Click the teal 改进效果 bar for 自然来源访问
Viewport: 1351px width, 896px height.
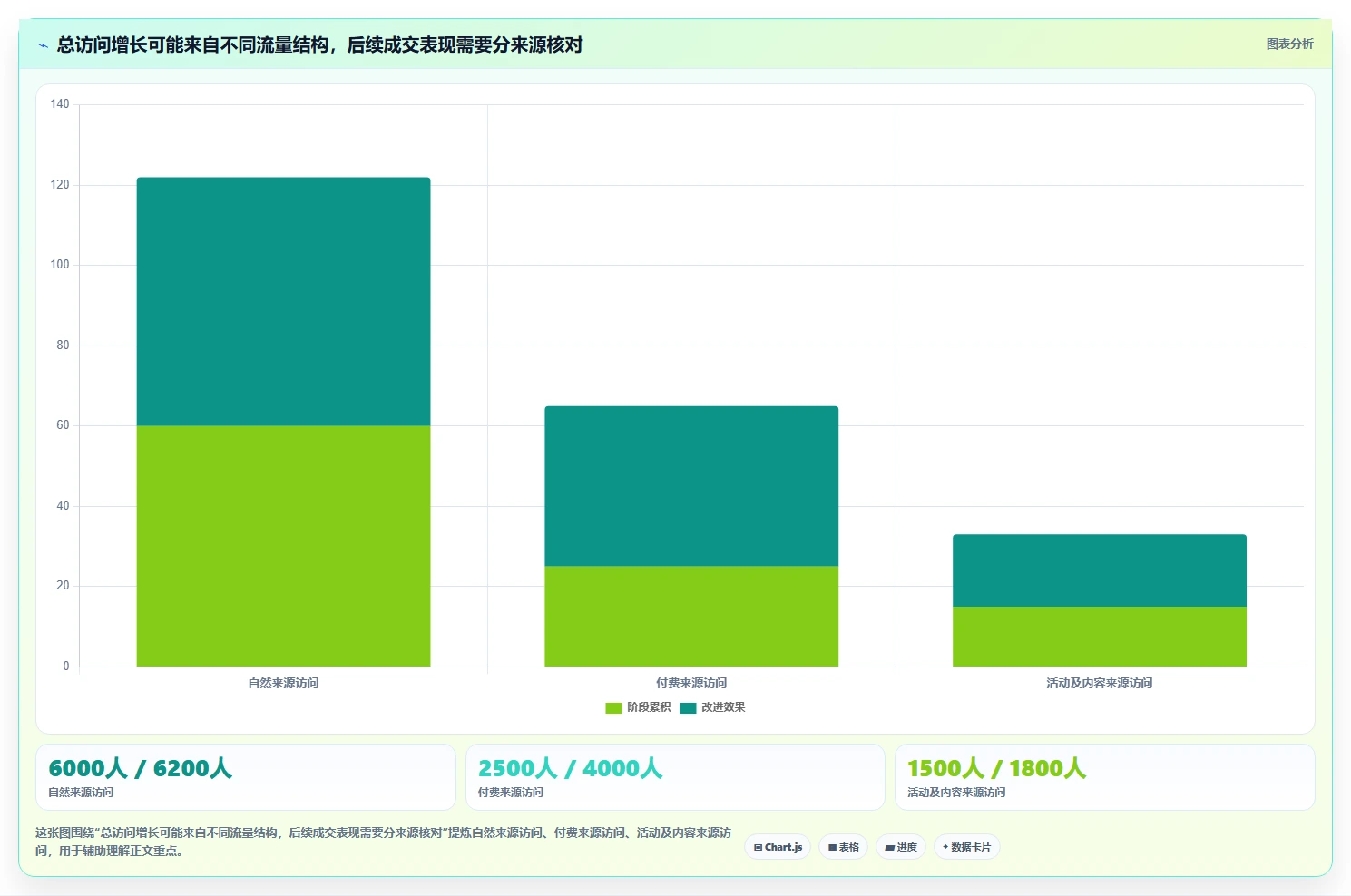283,302
